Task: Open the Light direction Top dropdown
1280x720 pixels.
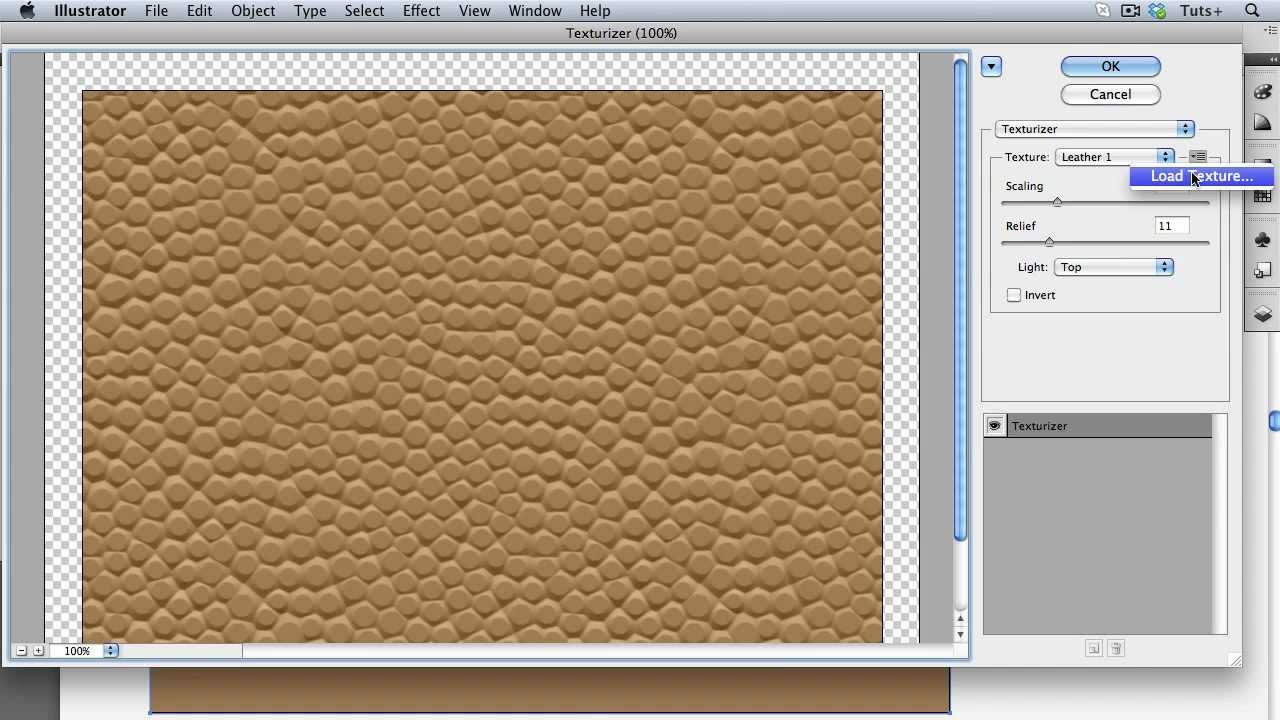Action: [1113, 267]
